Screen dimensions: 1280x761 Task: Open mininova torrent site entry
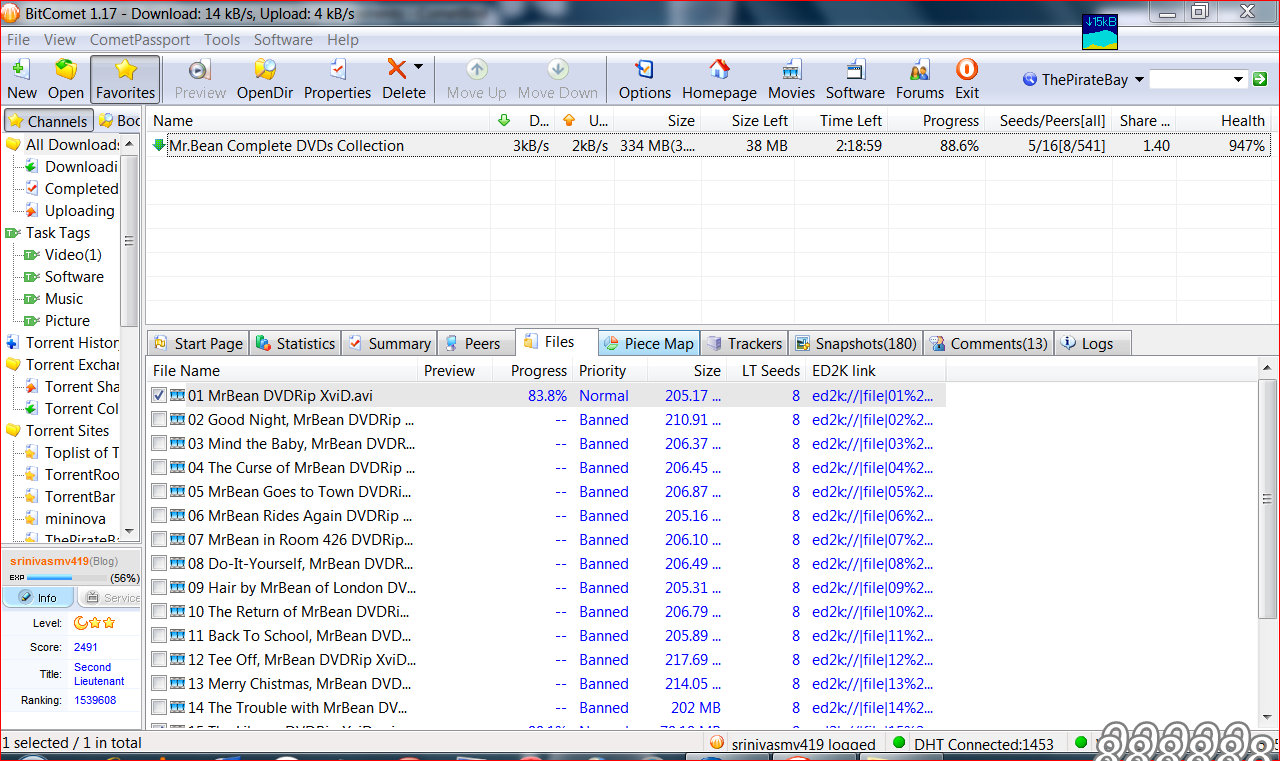click(64, 519)
